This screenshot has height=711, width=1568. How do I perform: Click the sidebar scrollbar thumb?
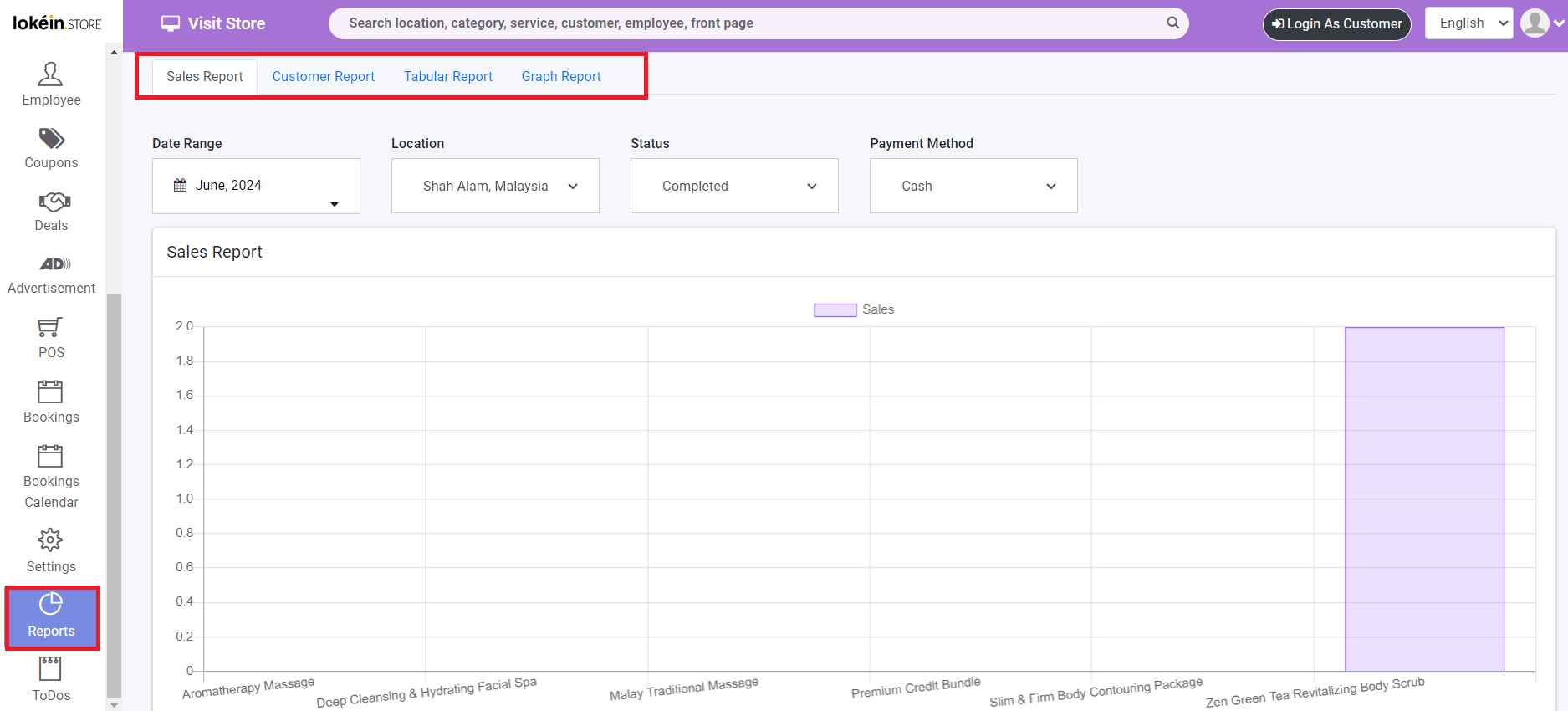(x=114, y=495)
